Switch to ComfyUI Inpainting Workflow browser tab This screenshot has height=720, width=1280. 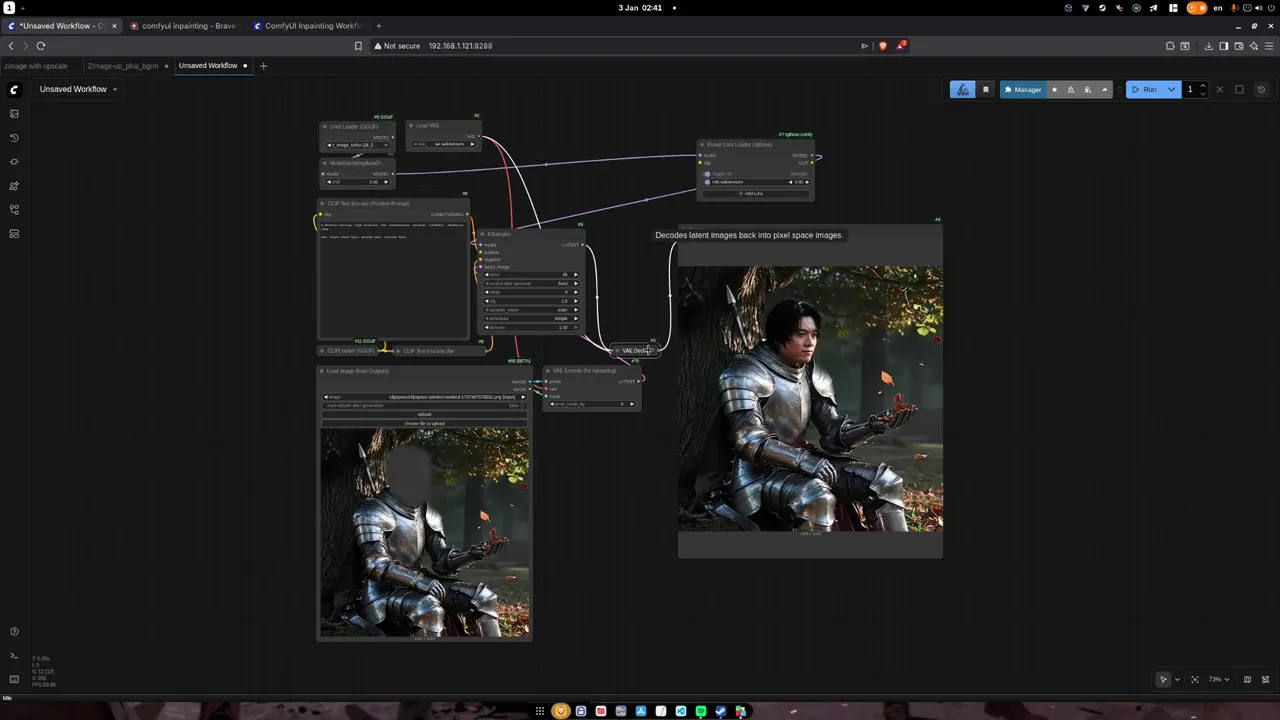tap(310, 26)
